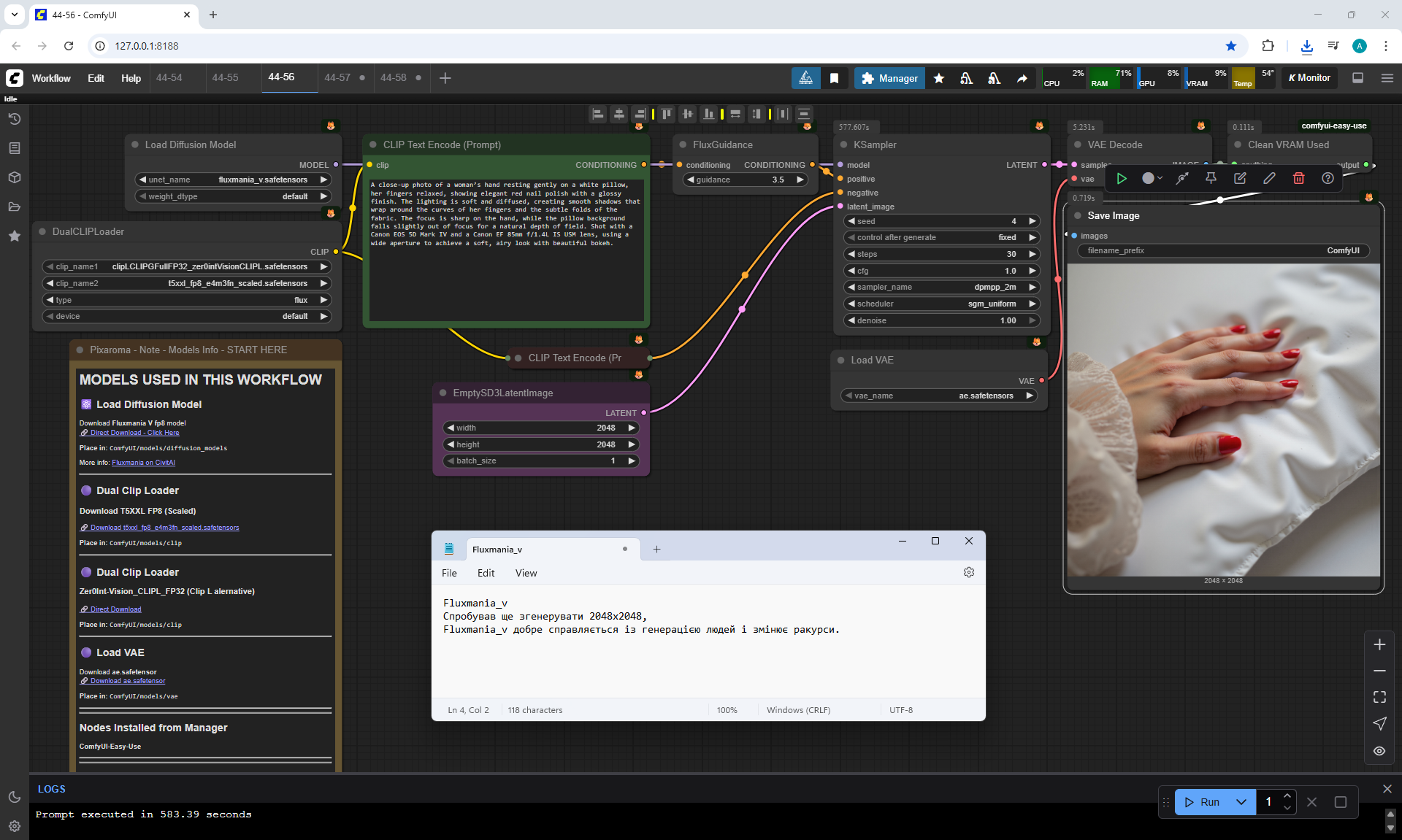1402x840 pixels.
Task: Switch to the 44-57 workflow tab
Action: pyautogui.click(x=337, y=77)
